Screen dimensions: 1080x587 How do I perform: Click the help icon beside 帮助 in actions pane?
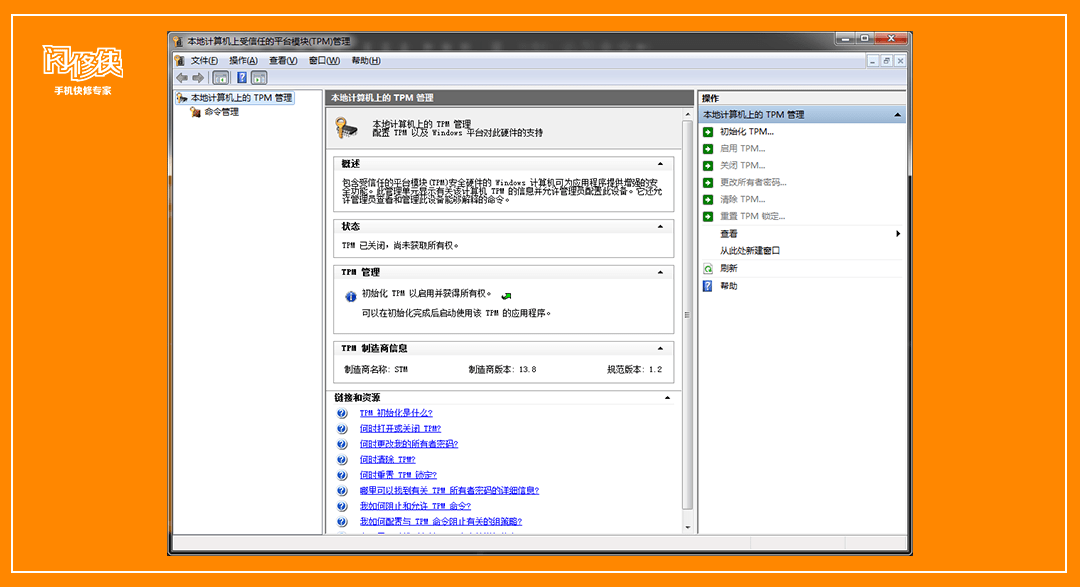click(x=708, y=286)
